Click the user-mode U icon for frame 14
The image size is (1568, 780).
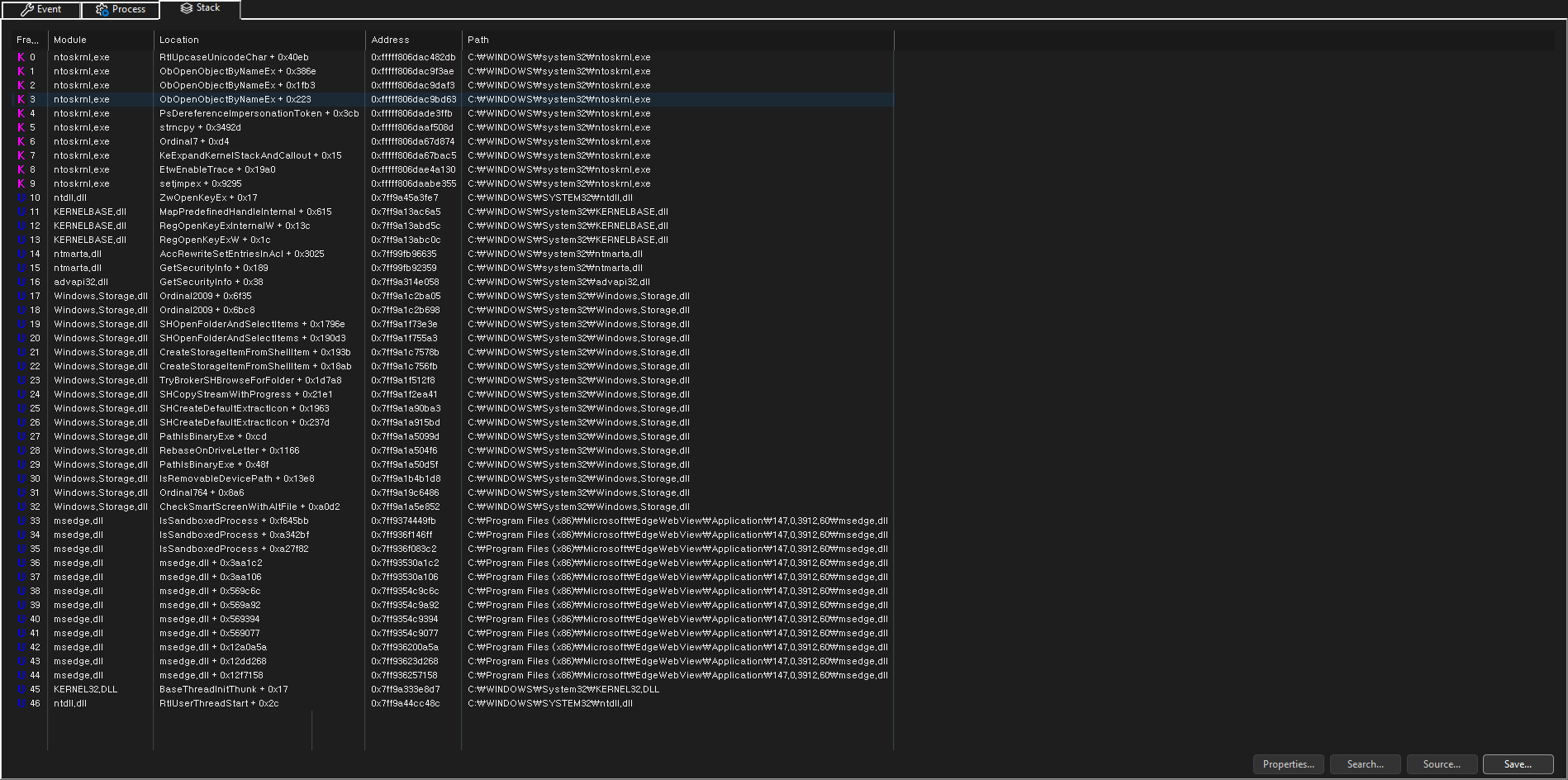coord(21,254)
